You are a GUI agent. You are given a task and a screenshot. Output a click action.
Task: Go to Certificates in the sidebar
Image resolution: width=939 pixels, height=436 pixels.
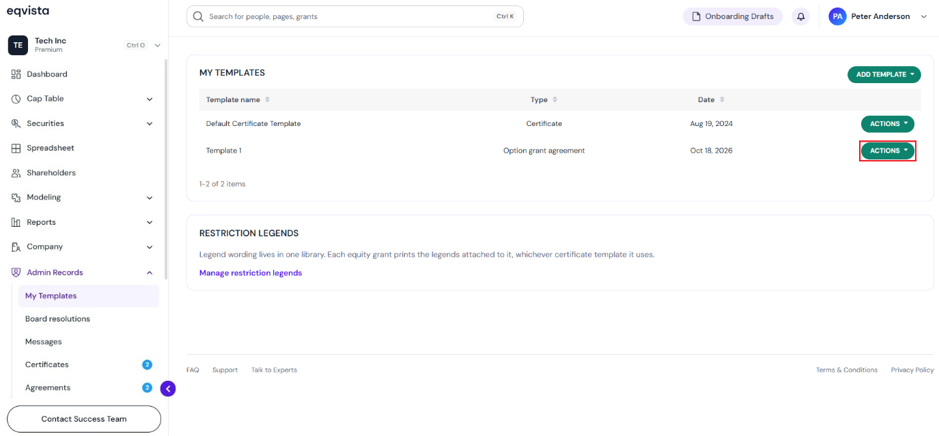[x=47, y=364]
